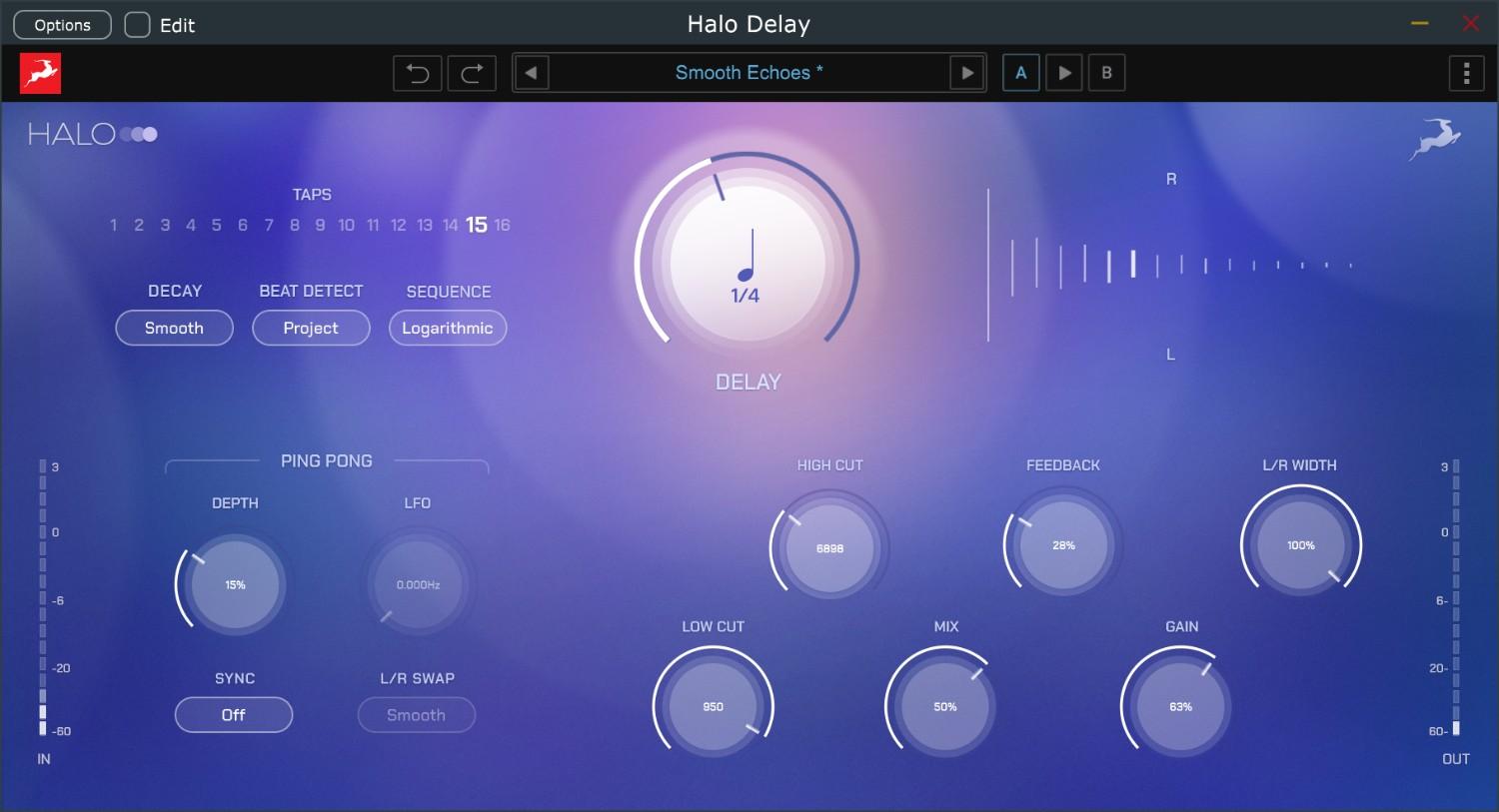Switch to preset slot B
Viewport: 1499px width, 812px height.
1106,72
